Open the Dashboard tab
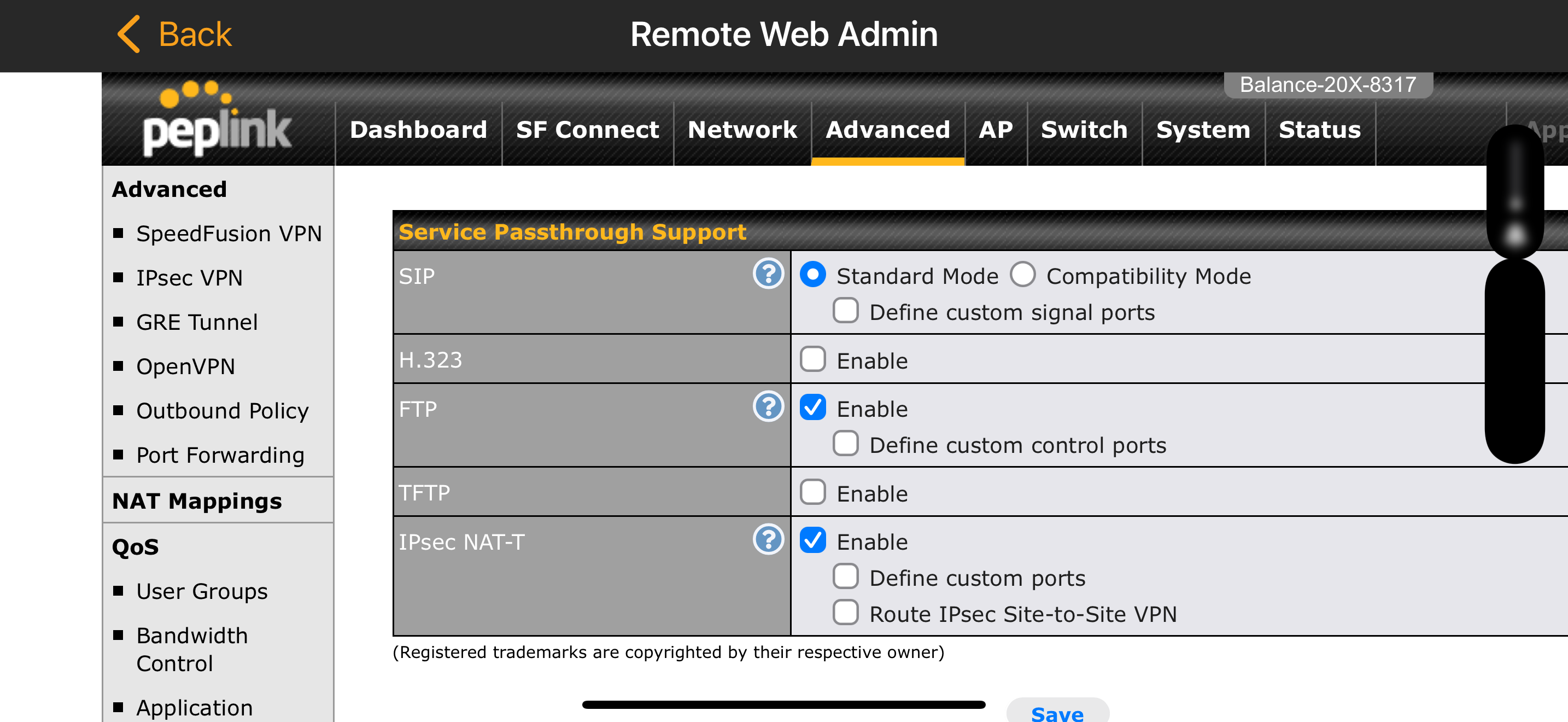 tap(418, 130)
